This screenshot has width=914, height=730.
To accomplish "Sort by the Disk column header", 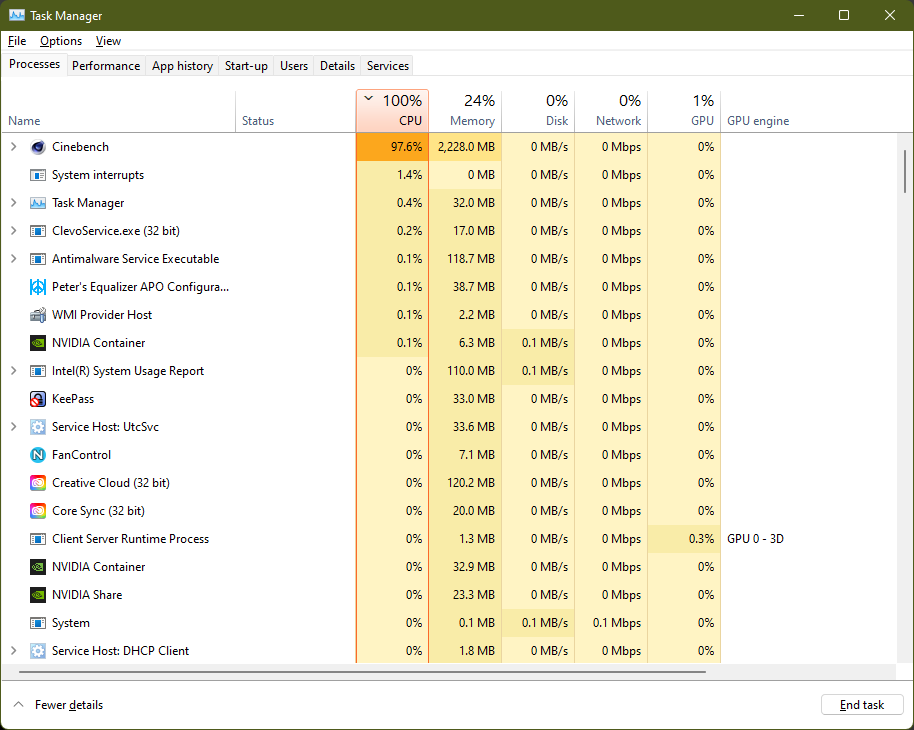I will coord(538,111).
